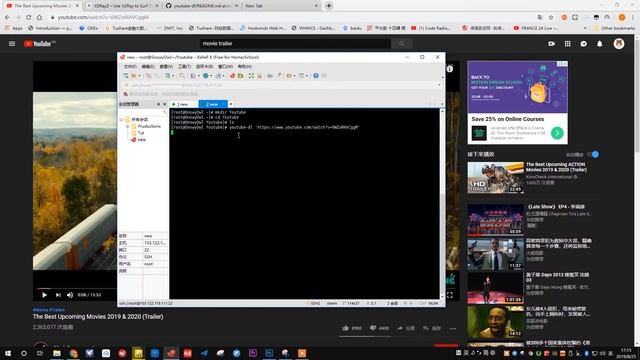
Task: Open 'The Best Upcoming ACTION Movies' video link
Action: pos(556,167)
